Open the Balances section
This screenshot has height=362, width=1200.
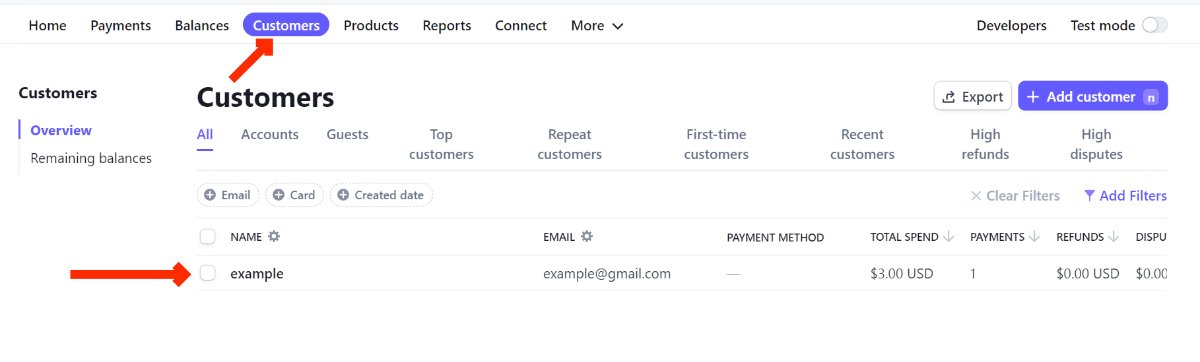click(x=202, y=26)
